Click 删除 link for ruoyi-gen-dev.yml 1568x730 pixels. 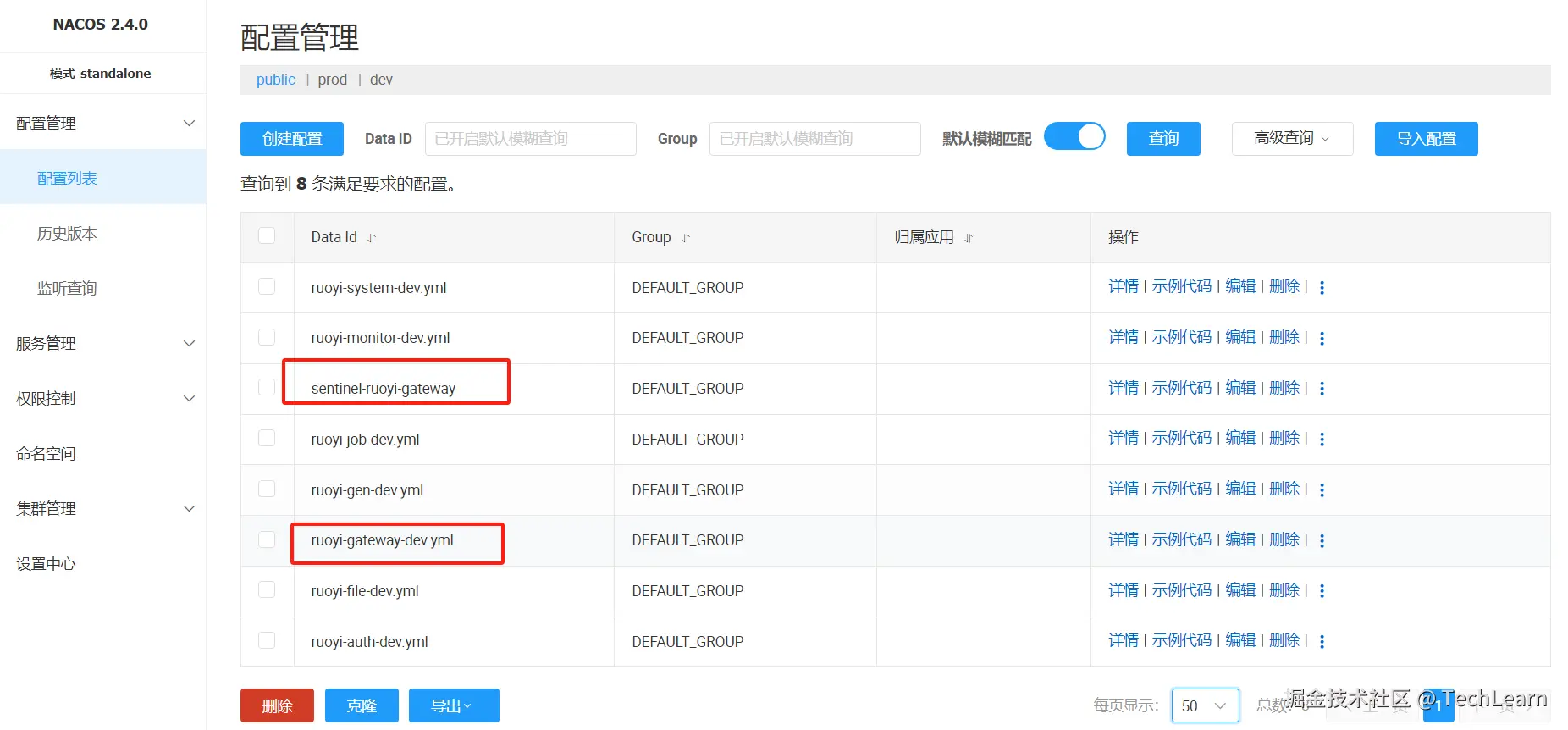pos(1284,489)
